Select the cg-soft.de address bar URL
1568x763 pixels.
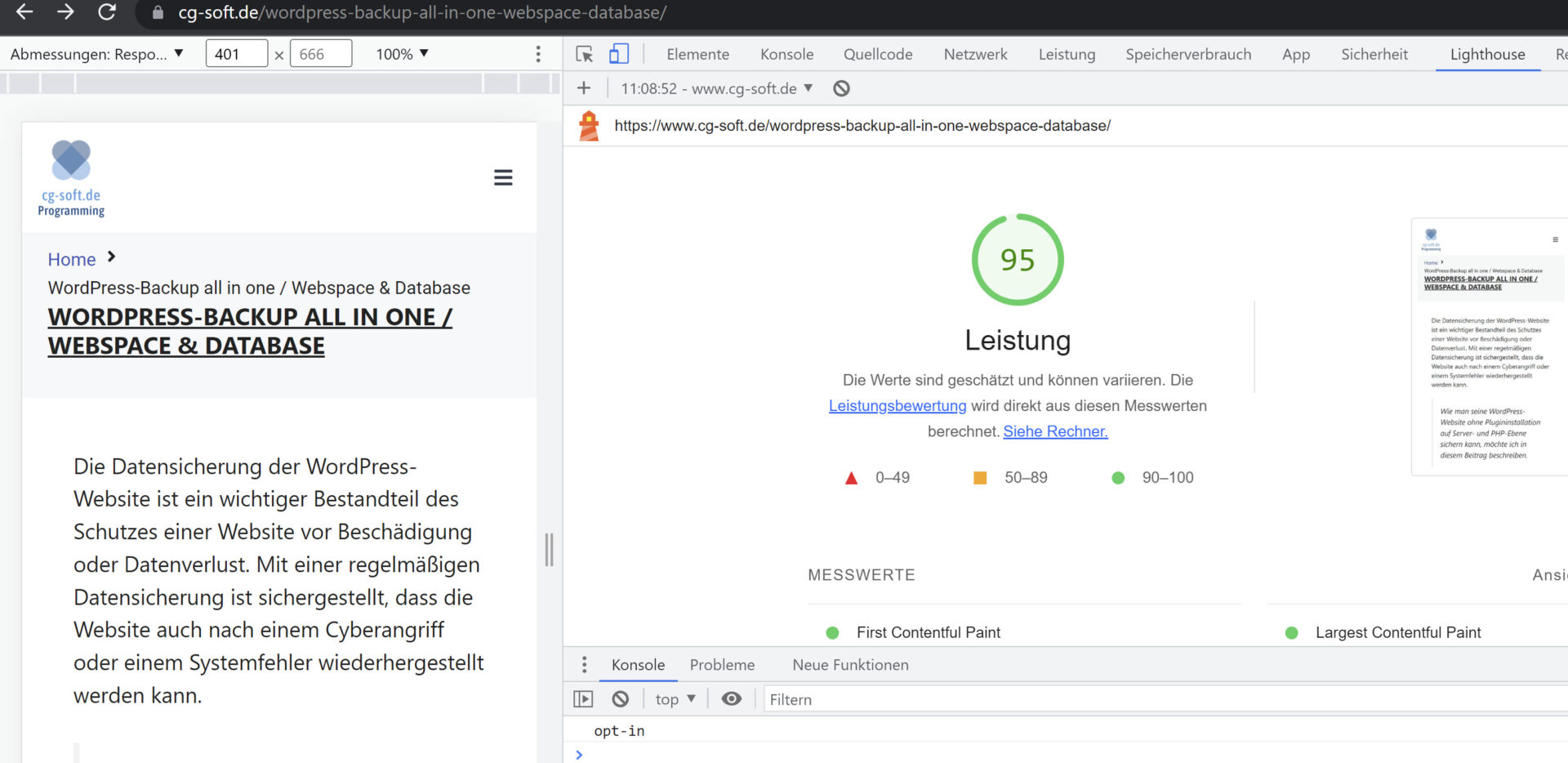point(422,12)
